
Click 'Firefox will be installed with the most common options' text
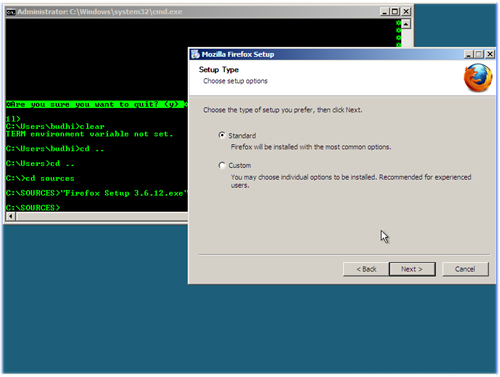click(311, 147)
